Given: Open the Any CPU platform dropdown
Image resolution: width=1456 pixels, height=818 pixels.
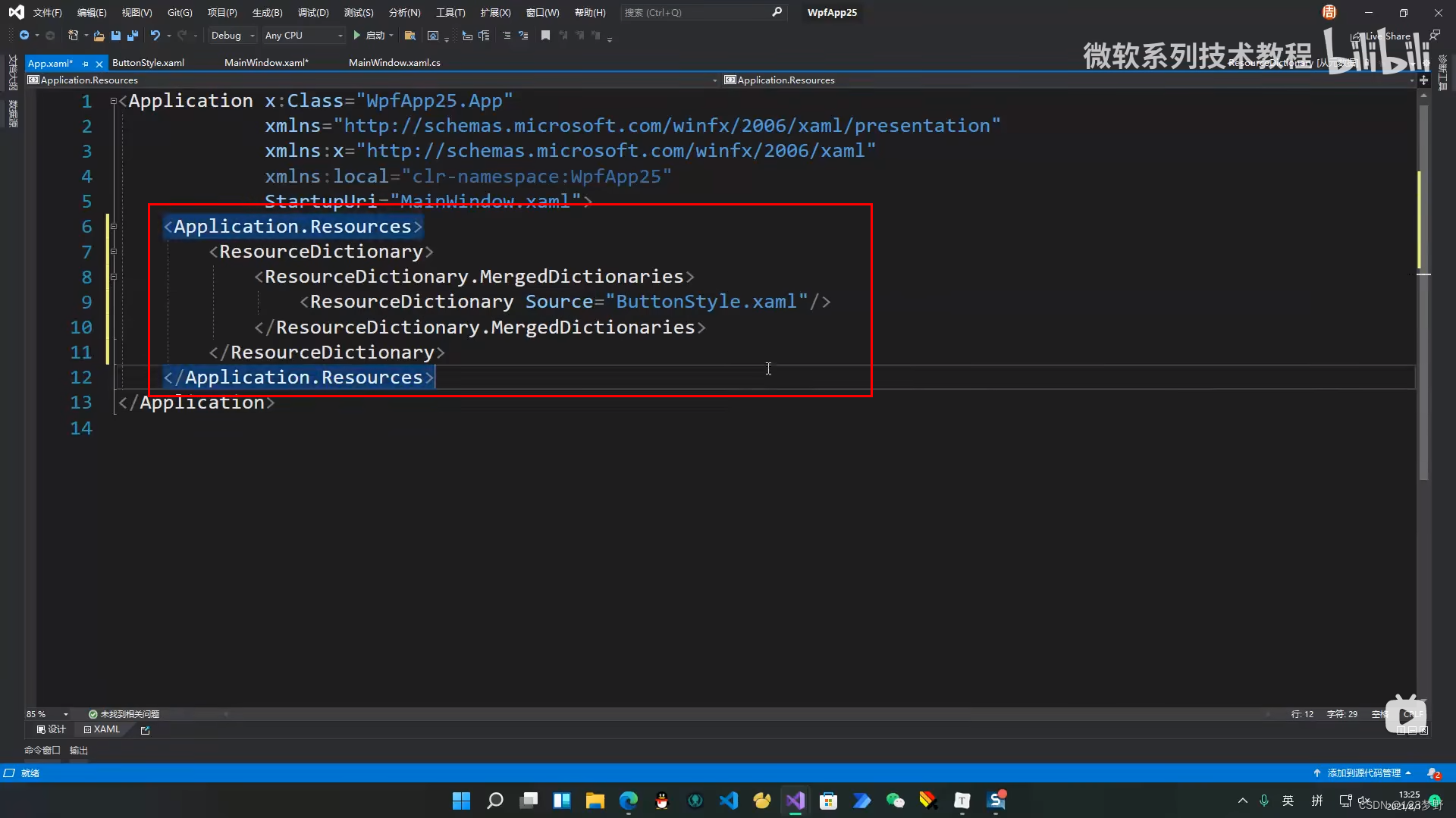Looking at the screenshot, I should 303,36.
